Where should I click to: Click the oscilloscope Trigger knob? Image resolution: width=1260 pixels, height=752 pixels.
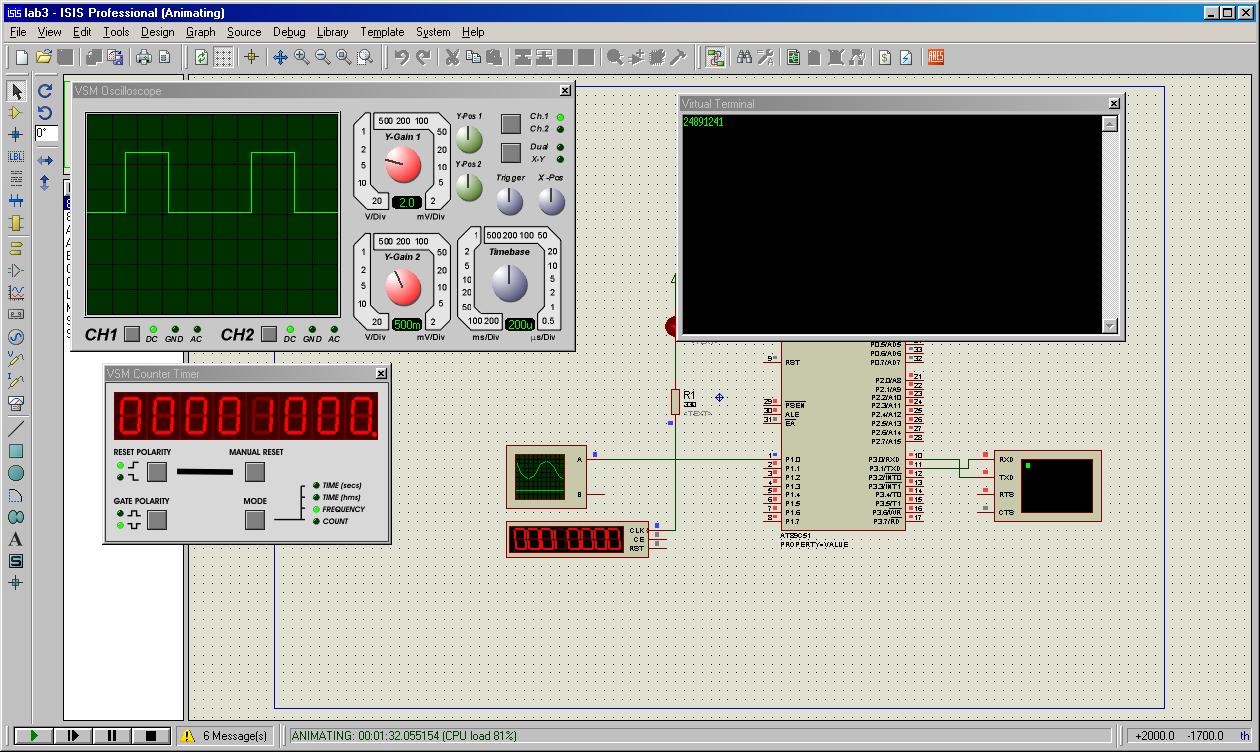coord(510,202)
